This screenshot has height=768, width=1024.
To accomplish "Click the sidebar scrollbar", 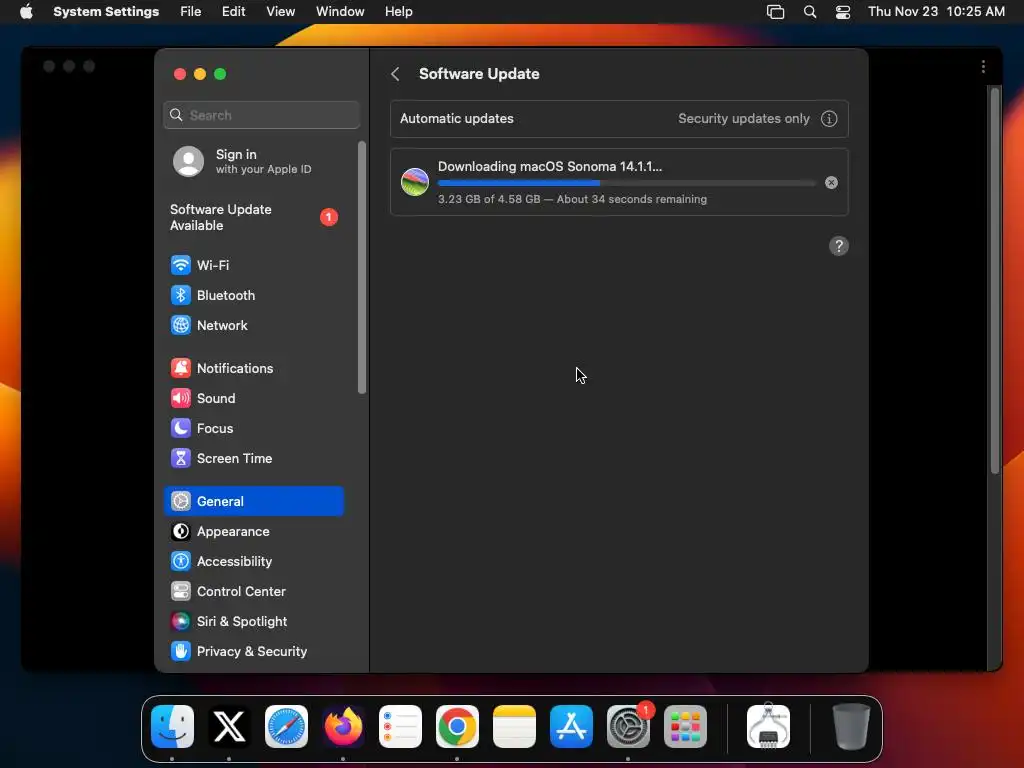I will (362, 268).
